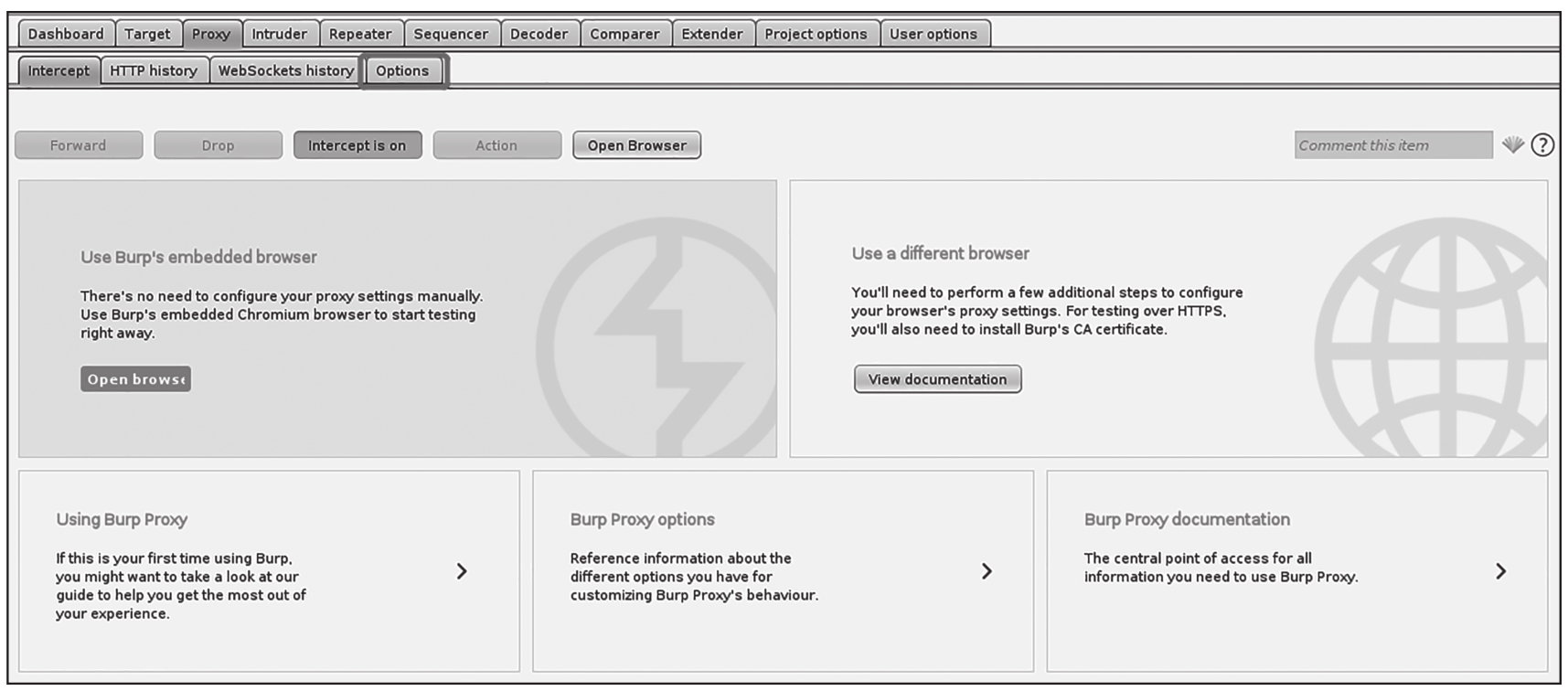1568x691 pixels.
Task: Expand the Burp Proxy documentation chevron
Action: point(1500,571)
